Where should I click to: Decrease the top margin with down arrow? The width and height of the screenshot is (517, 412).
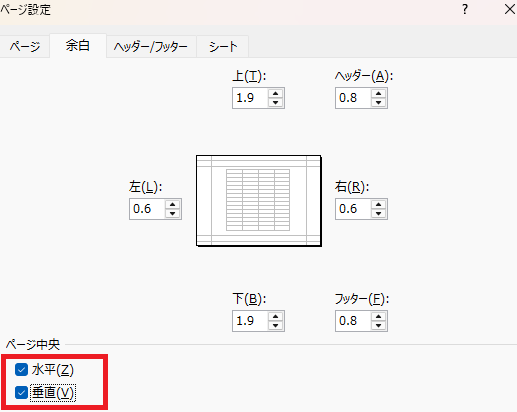[275, 102]
